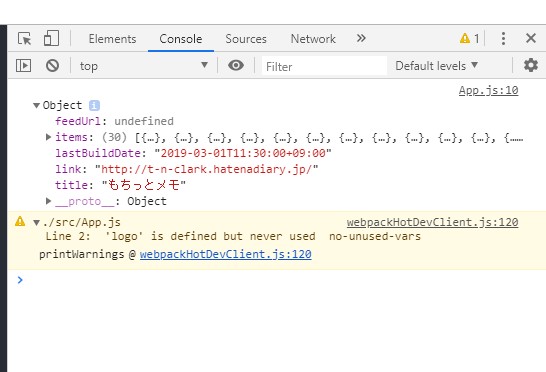
Task: Open the webpackHotDevClient.js:120 link on the right
Action: coord(432,222)
